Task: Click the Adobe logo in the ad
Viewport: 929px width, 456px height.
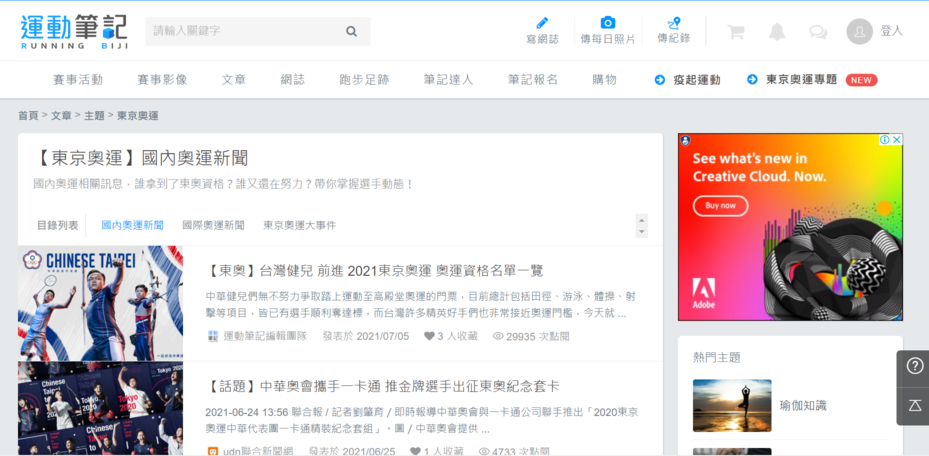Action: 703,294
